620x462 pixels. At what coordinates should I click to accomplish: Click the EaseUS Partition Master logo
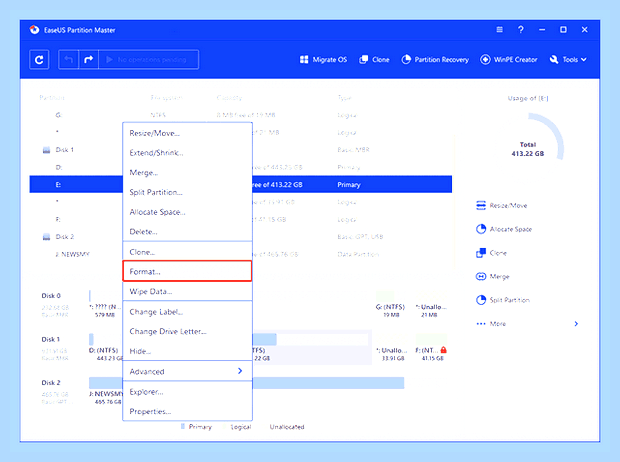[x=34, y=30]
